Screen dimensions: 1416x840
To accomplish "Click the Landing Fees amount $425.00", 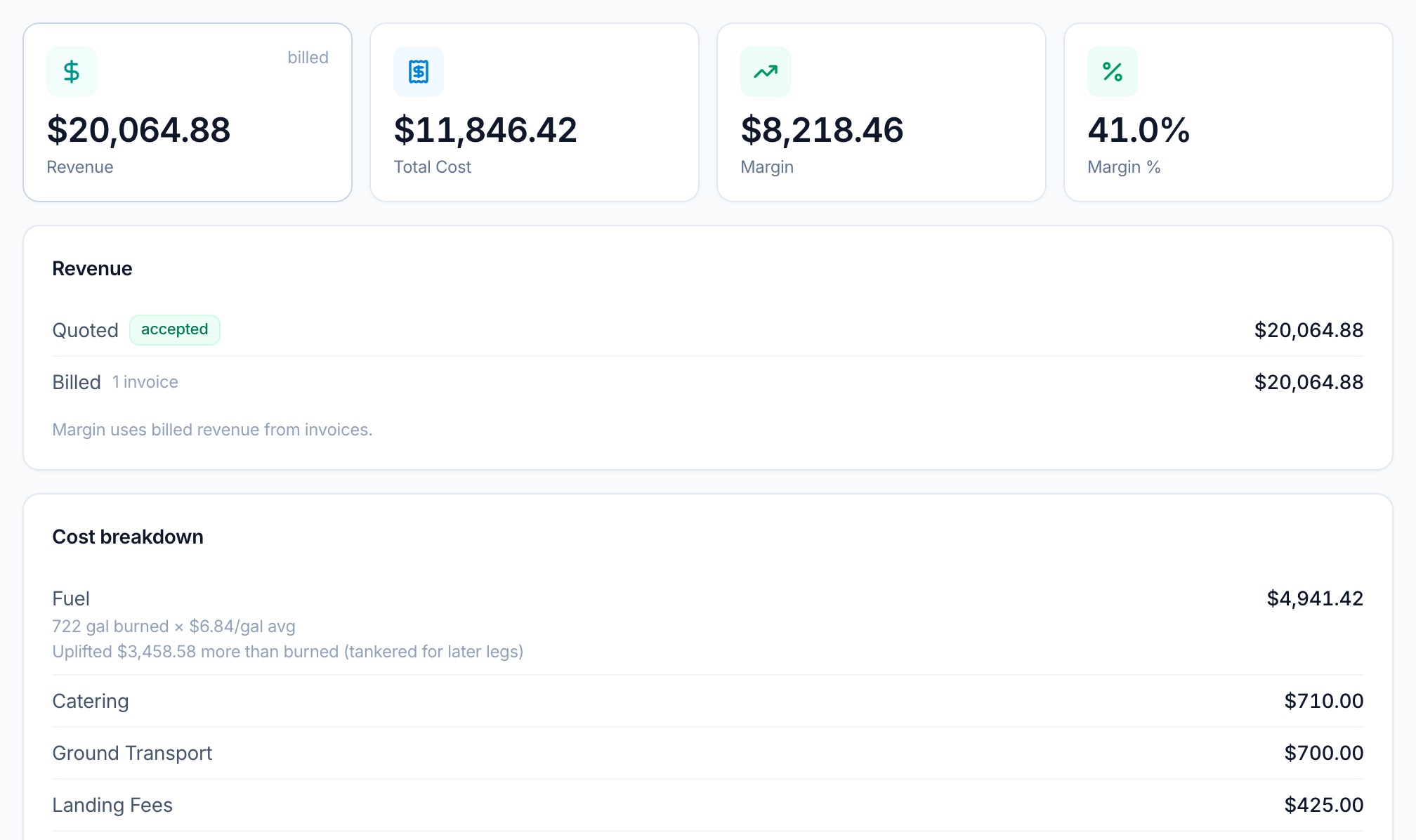I will (1324, 805).
